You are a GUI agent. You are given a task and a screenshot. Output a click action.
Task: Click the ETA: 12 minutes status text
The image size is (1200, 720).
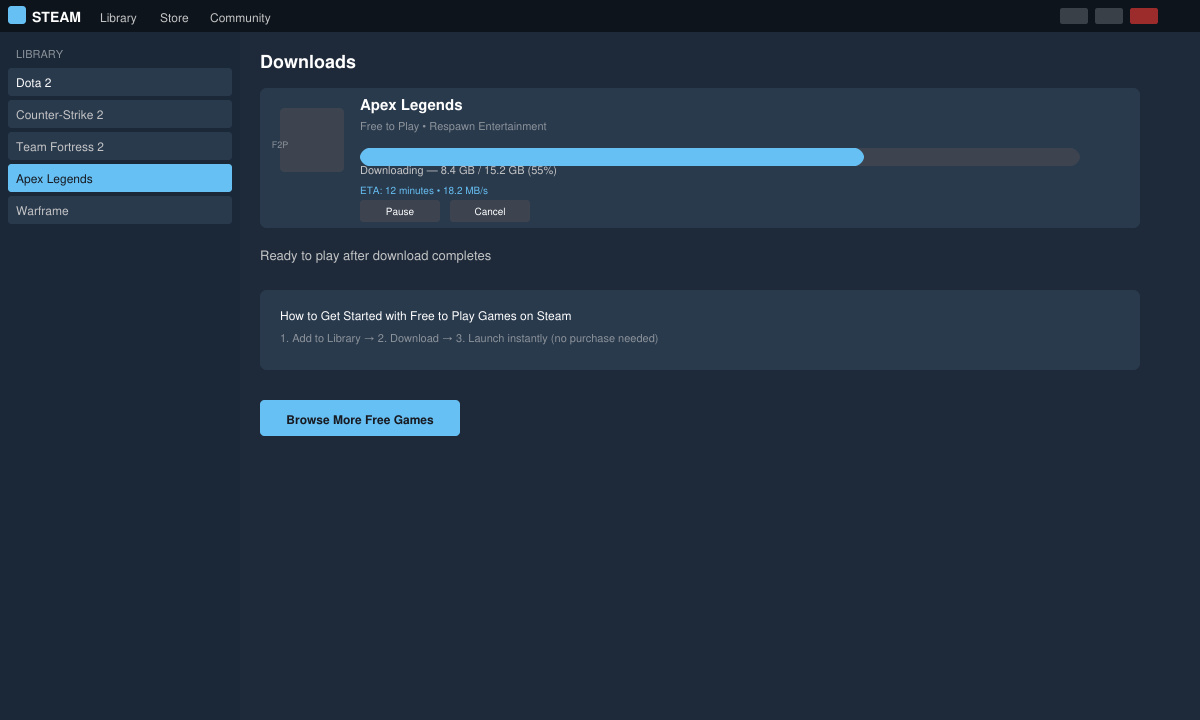point(424,190)
